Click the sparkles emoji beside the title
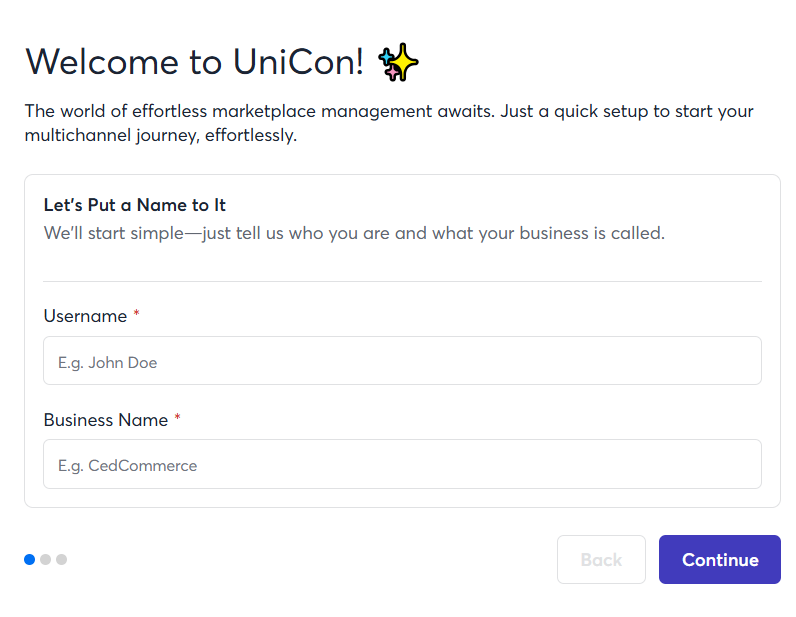Image resolution: width=796 pixels, height=617 pixels. (398, 62)
